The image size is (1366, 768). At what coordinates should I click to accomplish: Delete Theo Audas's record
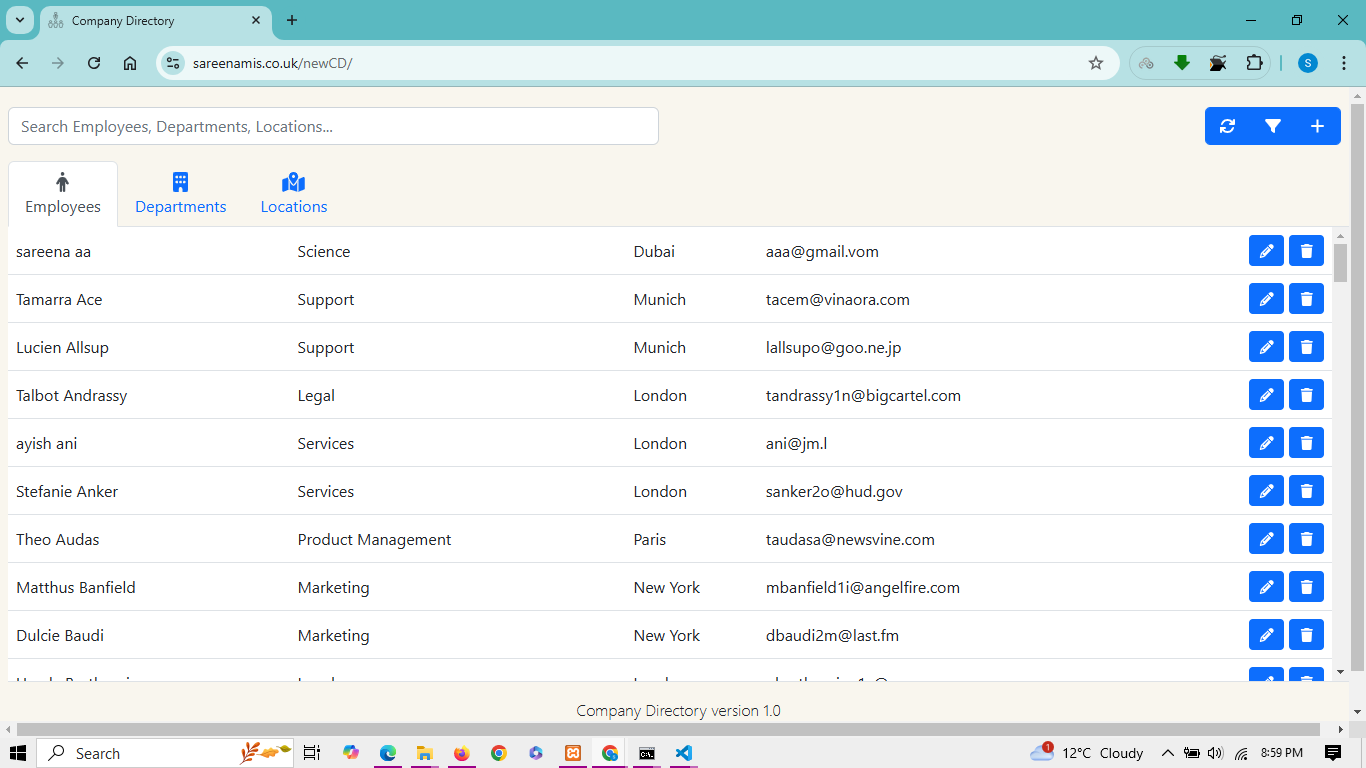coord(1306,539)
